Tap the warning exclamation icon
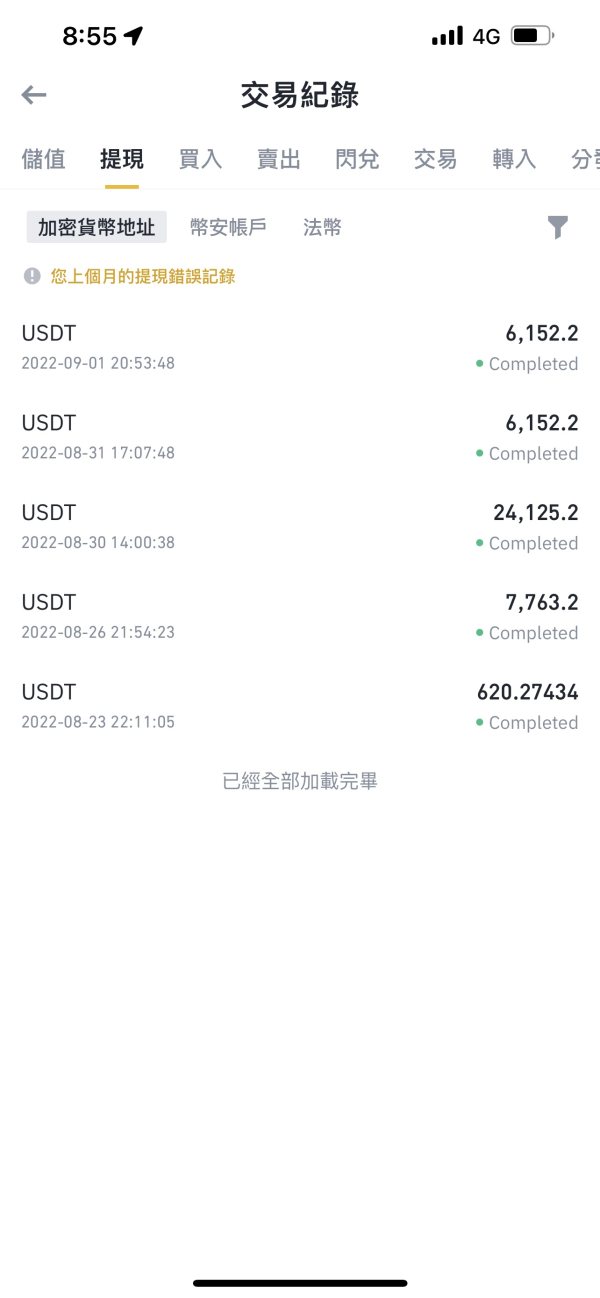The width and height of the screenshot is (600, 1298). tap(32, 276)
